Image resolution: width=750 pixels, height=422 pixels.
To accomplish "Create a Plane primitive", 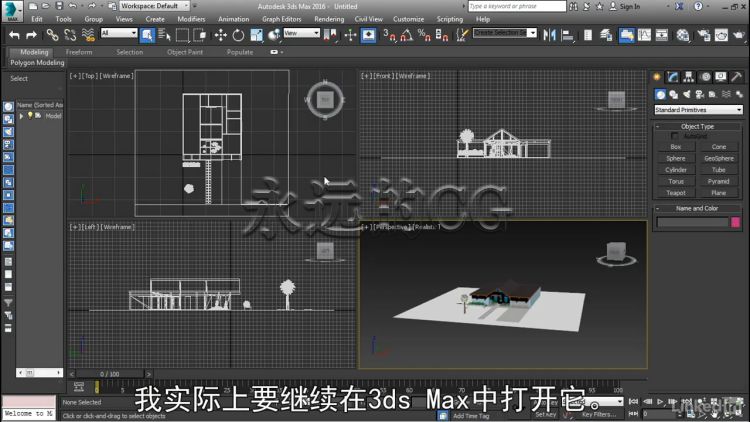I will [718, 193].
